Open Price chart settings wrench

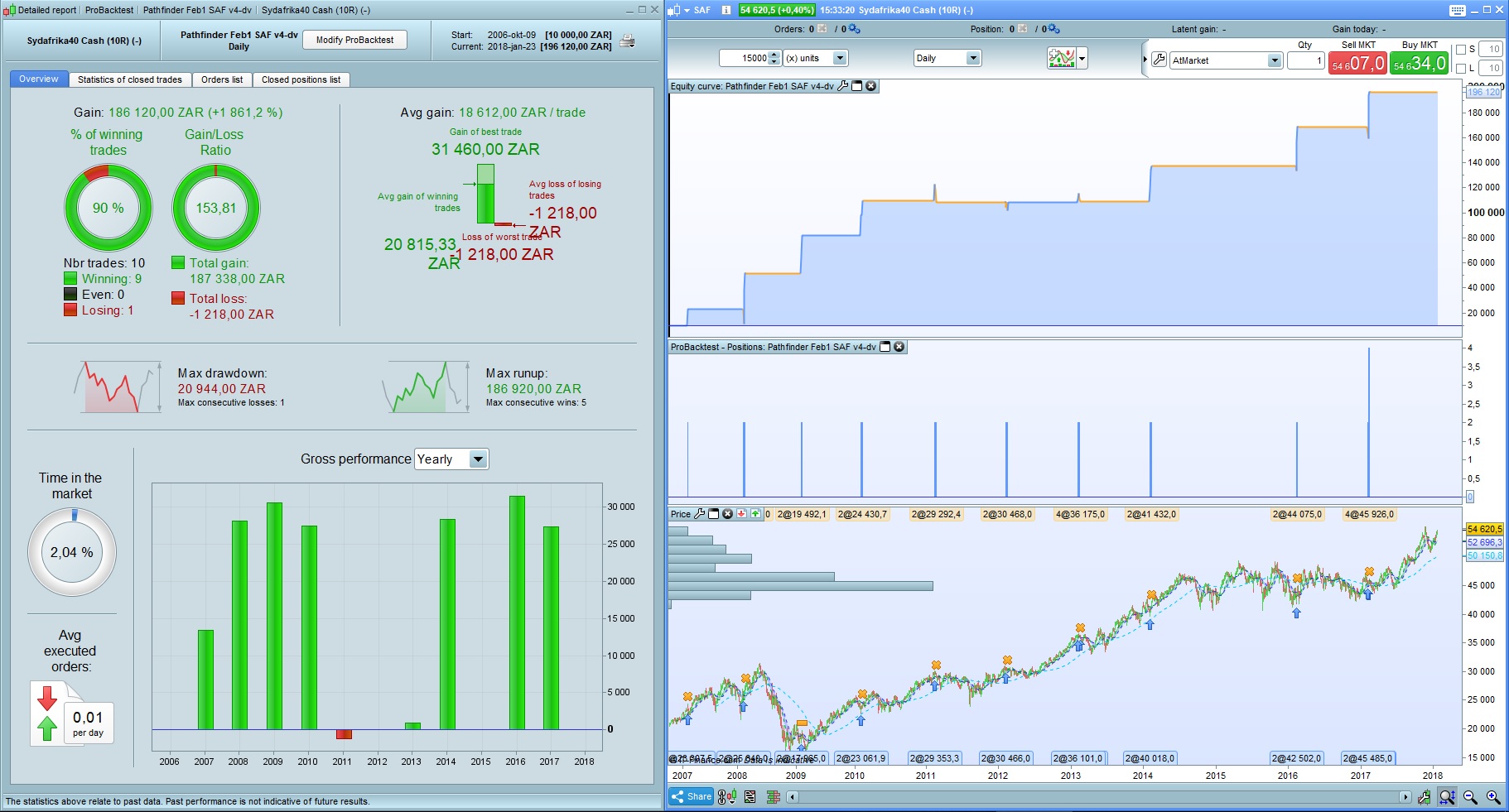click(x=699, y=514)
